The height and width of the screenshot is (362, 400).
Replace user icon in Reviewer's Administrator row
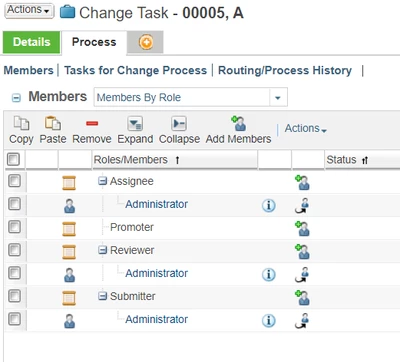[x=302, y=275]
